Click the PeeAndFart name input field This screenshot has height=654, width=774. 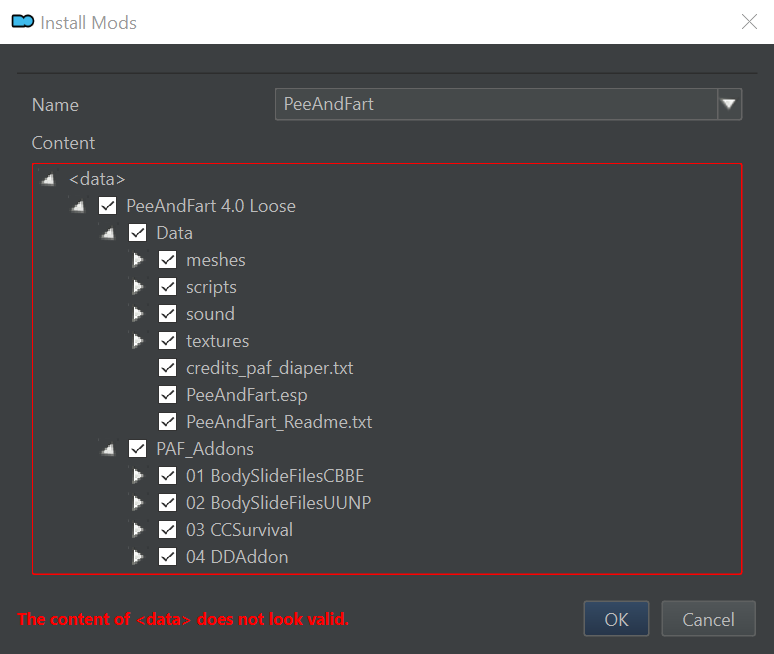click(x=496, y=104)
